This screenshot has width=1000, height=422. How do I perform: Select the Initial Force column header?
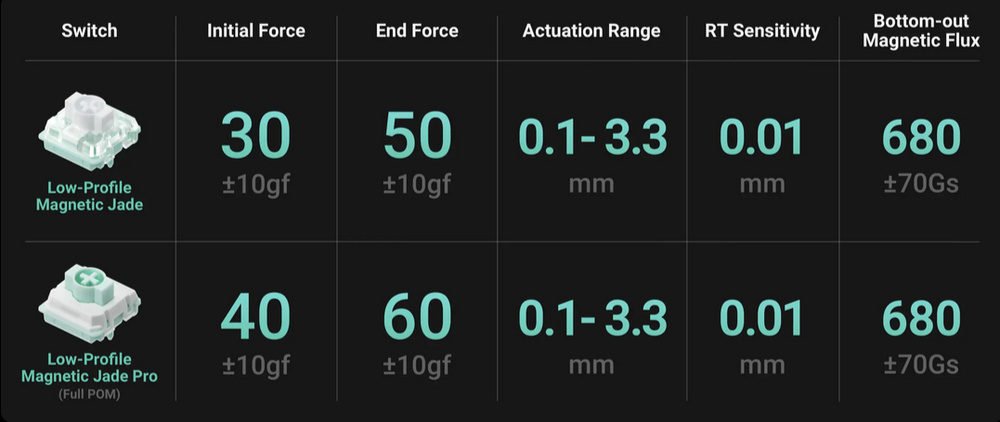(256, 31)
